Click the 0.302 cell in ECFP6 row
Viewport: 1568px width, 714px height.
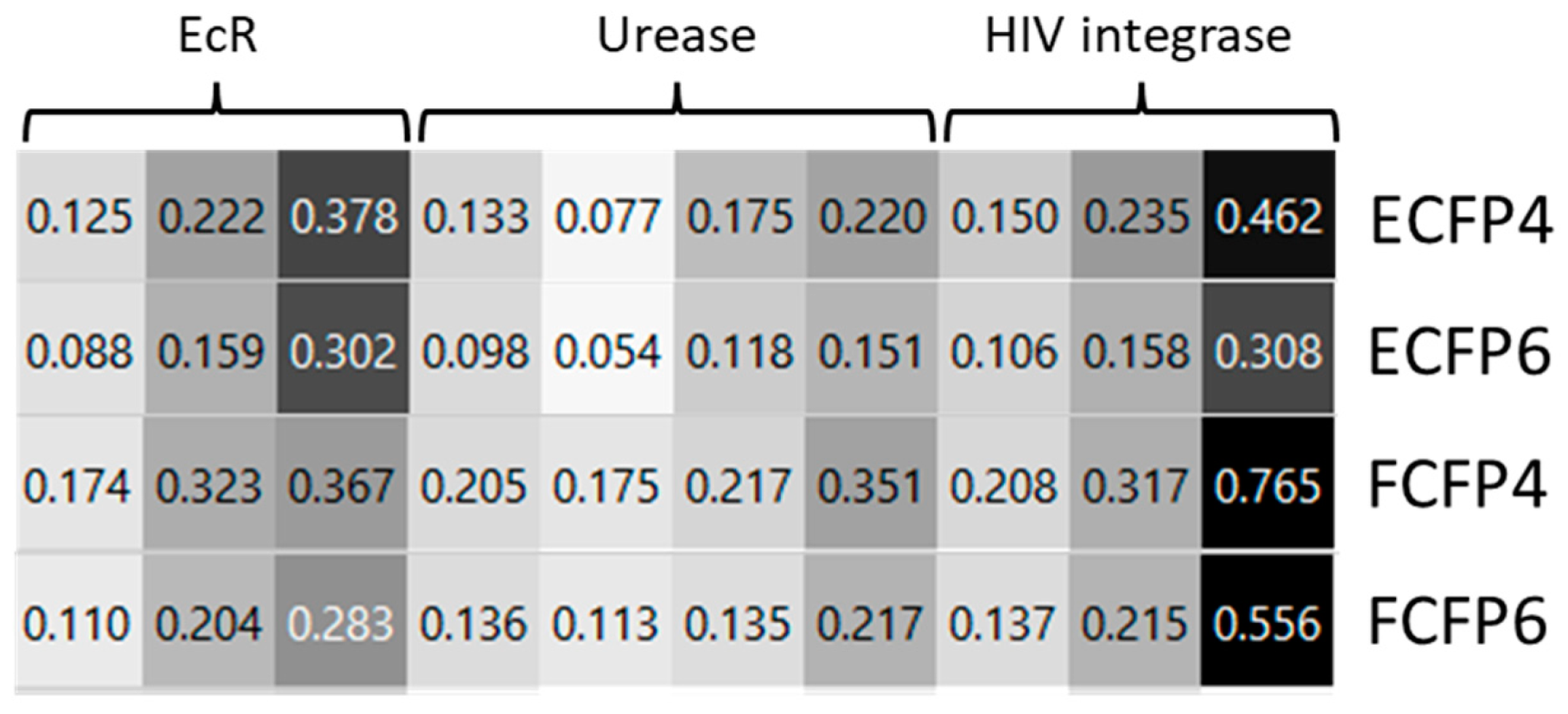343,352
